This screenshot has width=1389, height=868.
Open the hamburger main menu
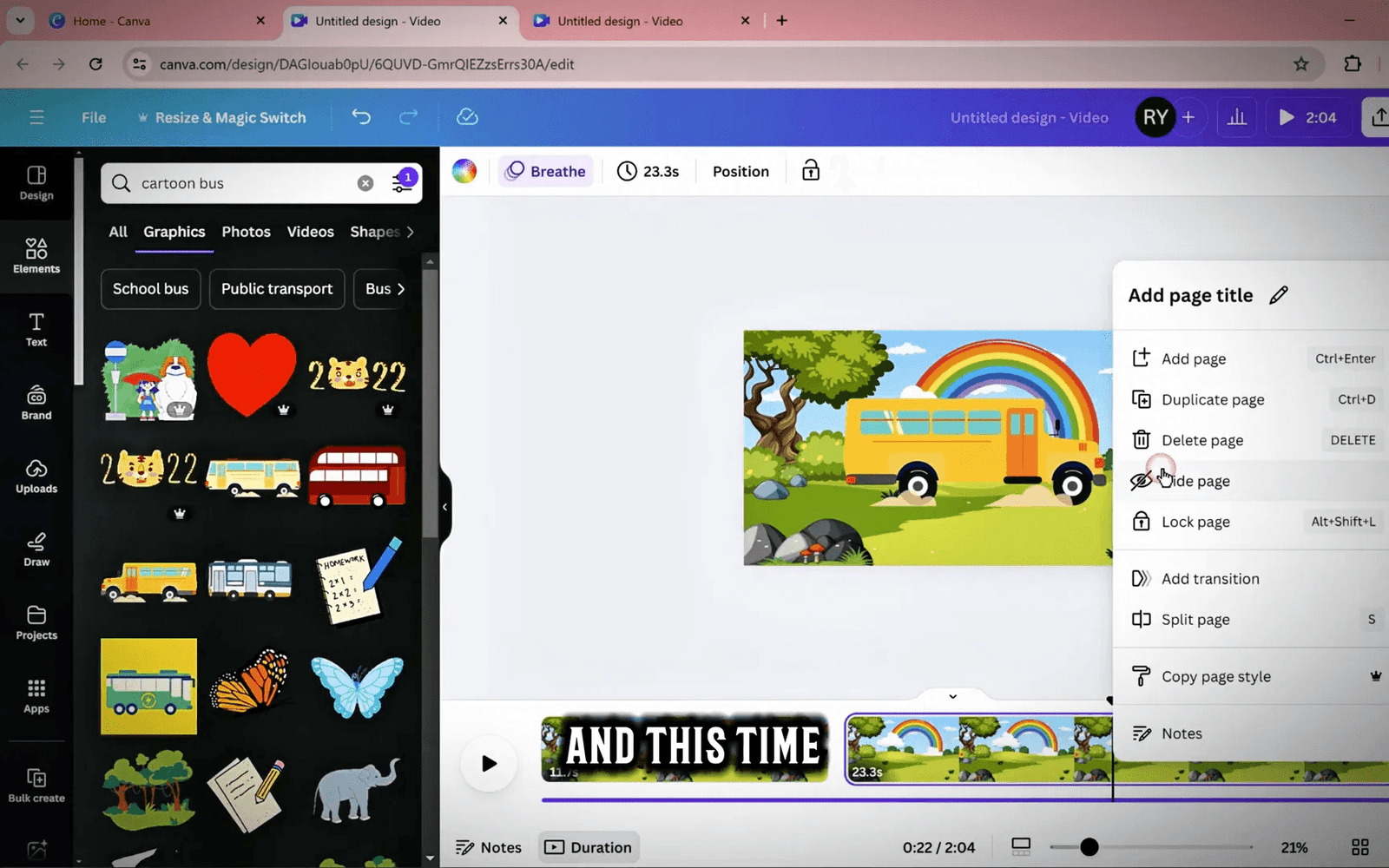coord(36,117)
